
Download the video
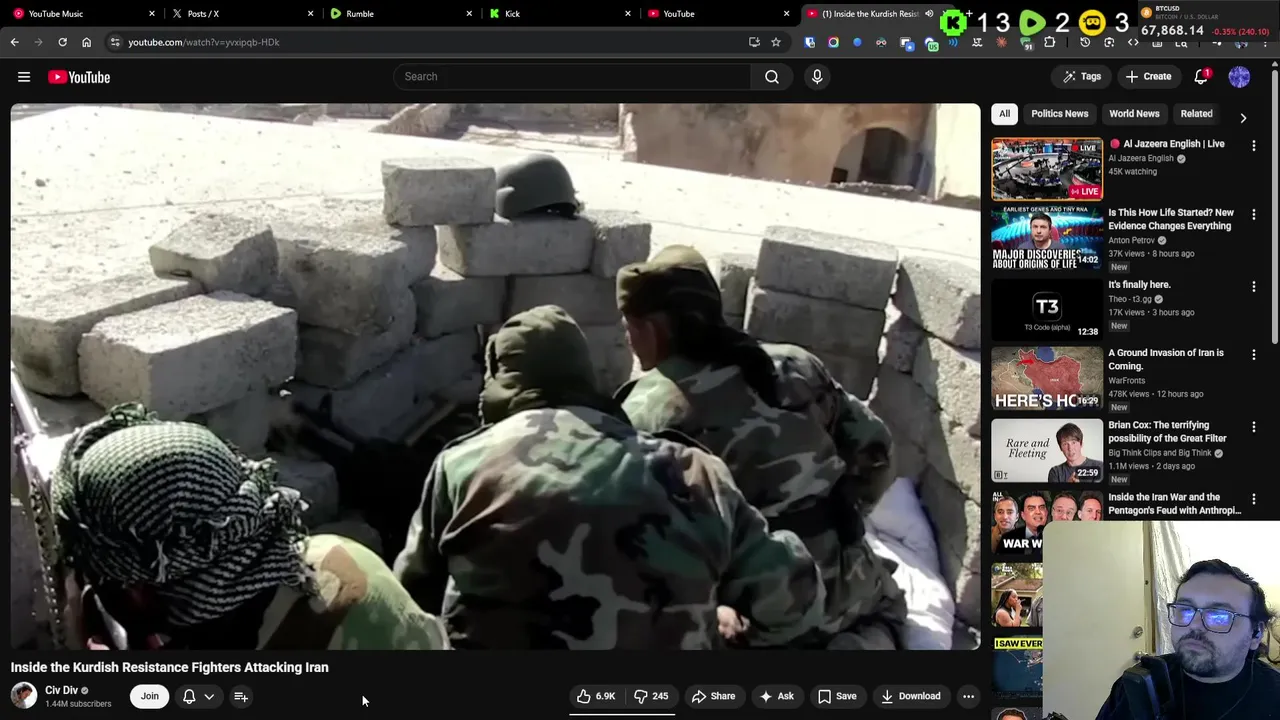[x=910, y=696]
